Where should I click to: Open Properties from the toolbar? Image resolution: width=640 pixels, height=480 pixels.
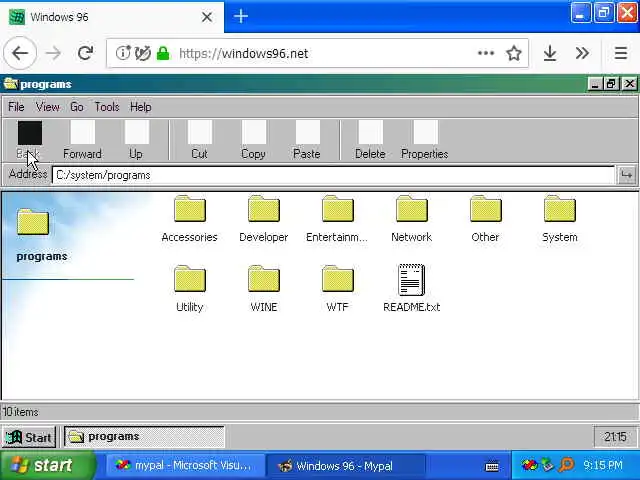click(424, 140)
